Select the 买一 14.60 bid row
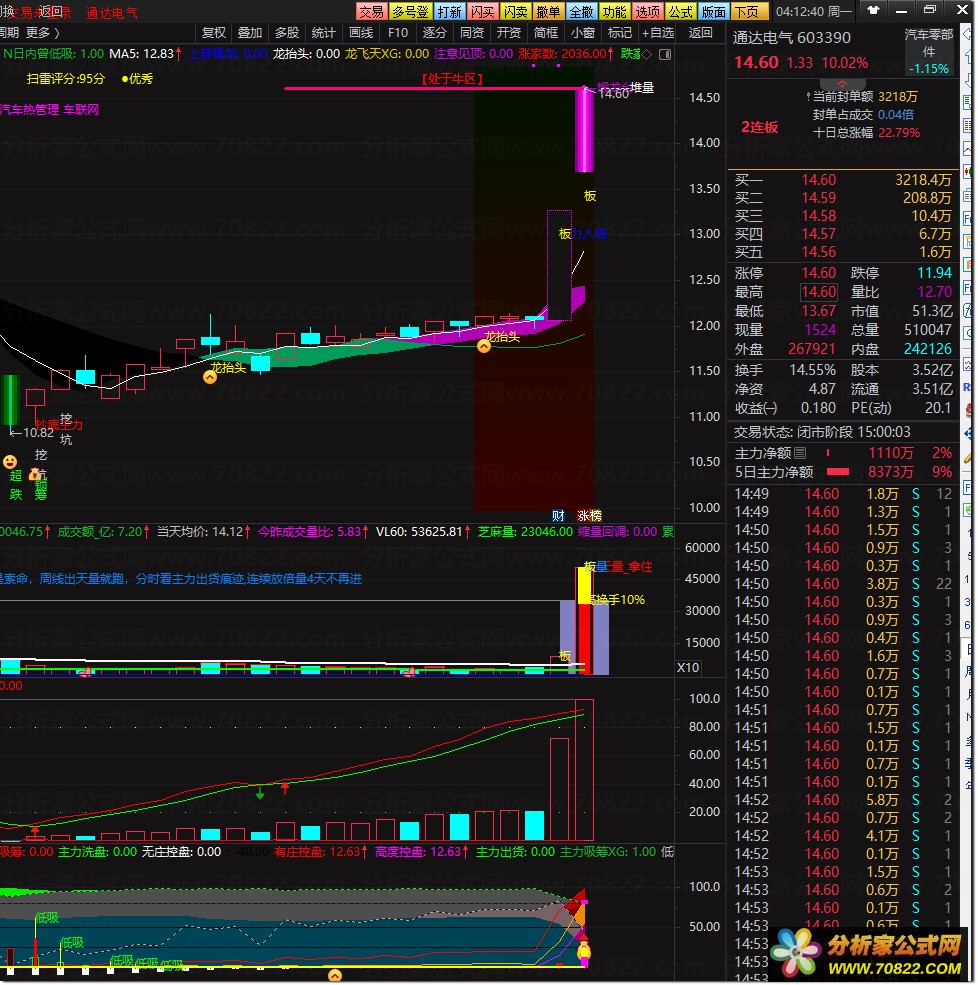Screen dimensions: 978x985 tap(842, 180)
